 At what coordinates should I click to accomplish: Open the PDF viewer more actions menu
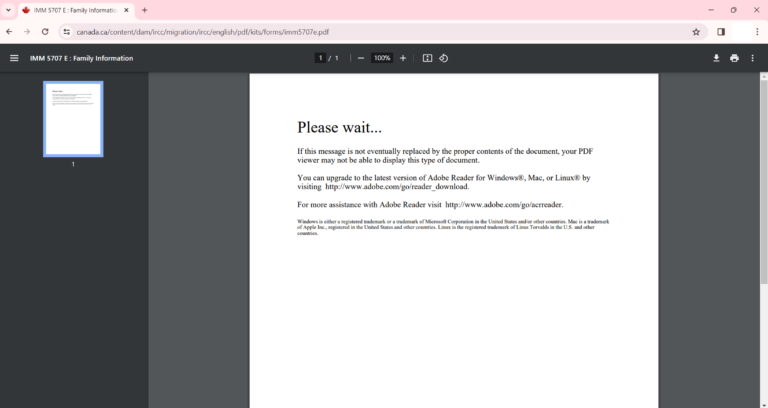pyautogui.click(x=753, y=58)
